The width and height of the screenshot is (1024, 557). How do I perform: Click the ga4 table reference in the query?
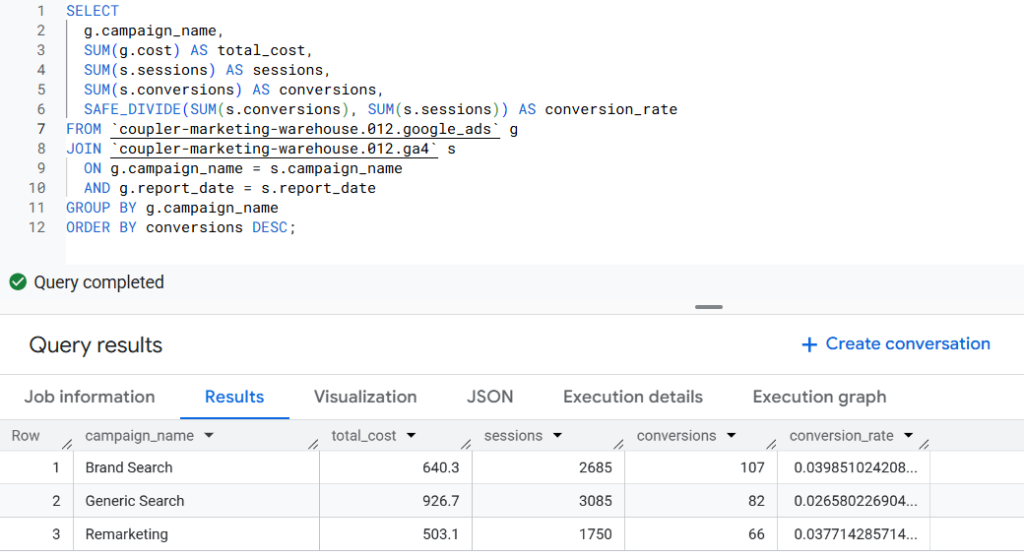click(x=274, y=149)
